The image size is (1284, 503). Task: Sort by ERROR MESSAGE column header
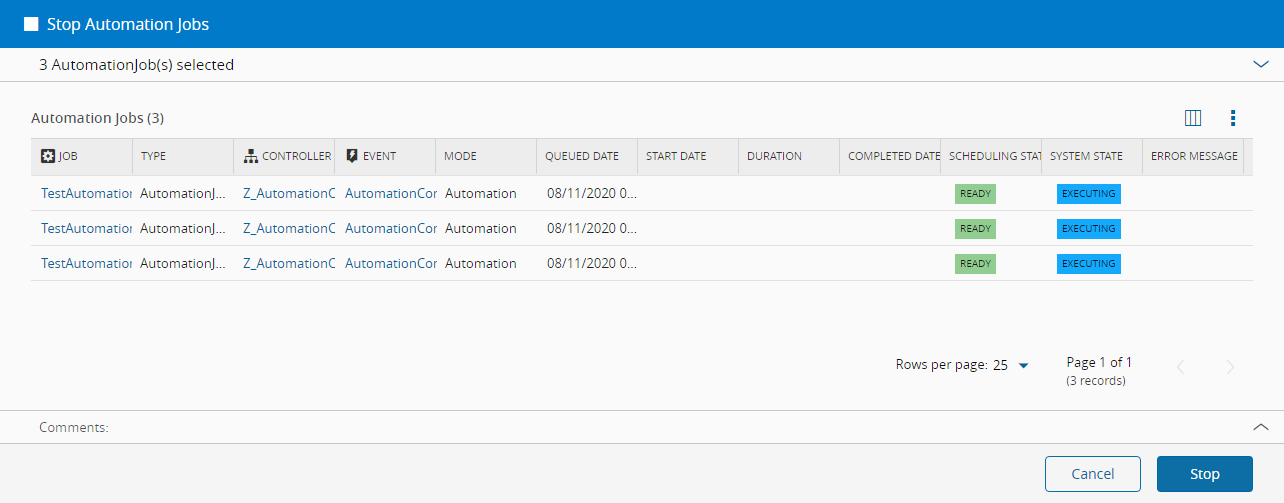(1194, 156)
